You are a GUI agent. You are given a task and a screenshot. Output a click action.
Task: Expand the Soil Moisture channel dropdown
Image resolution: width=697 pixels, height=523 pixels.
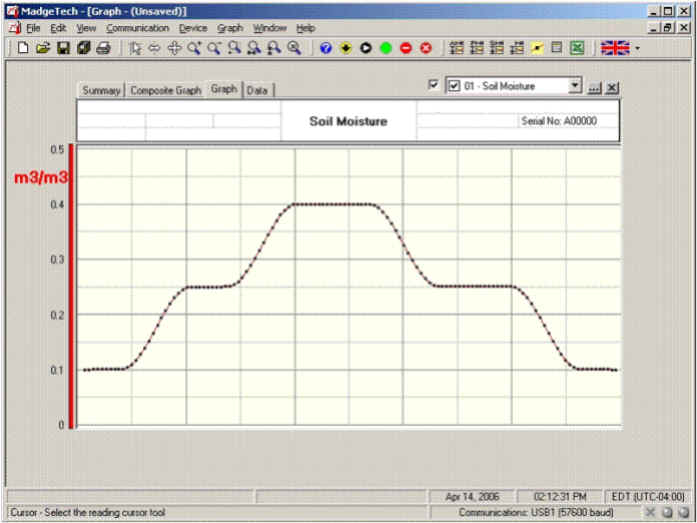574,87
